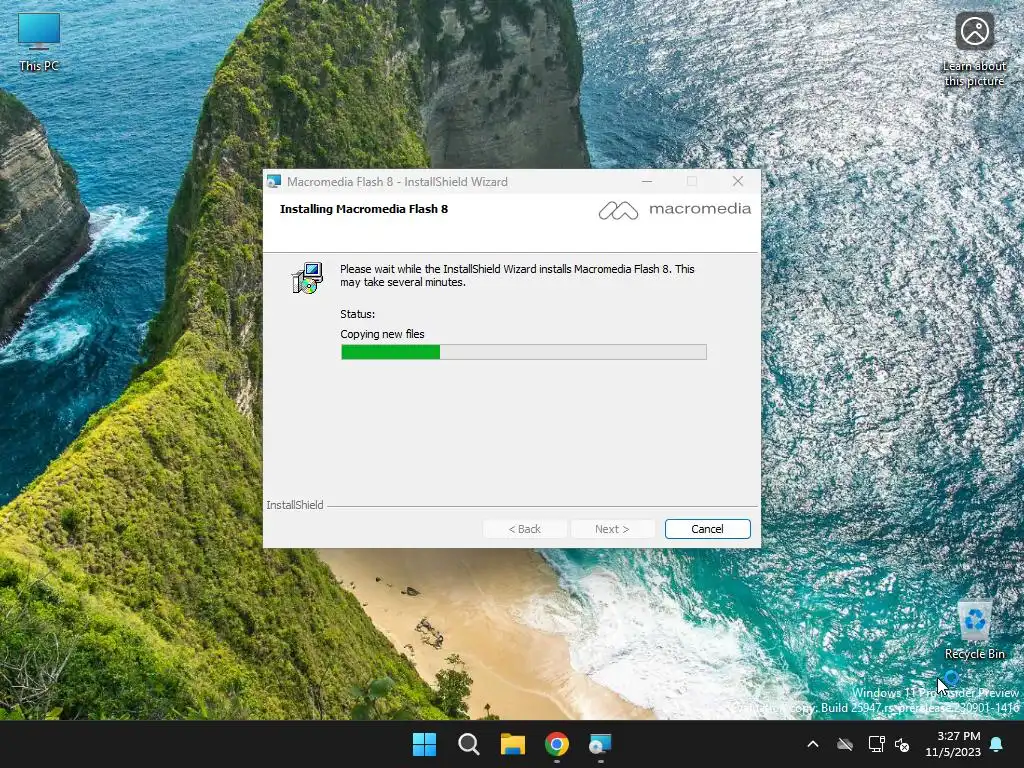The image size is (1024, 768).
Task: Select the installer icon in taskbar
Action: point(600,744)
